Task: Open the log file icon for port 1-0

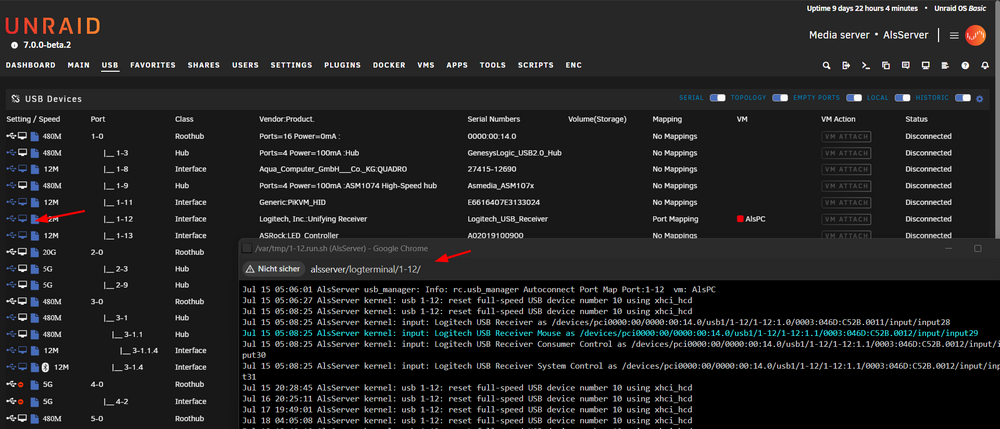Action: [x=35, y=136]
